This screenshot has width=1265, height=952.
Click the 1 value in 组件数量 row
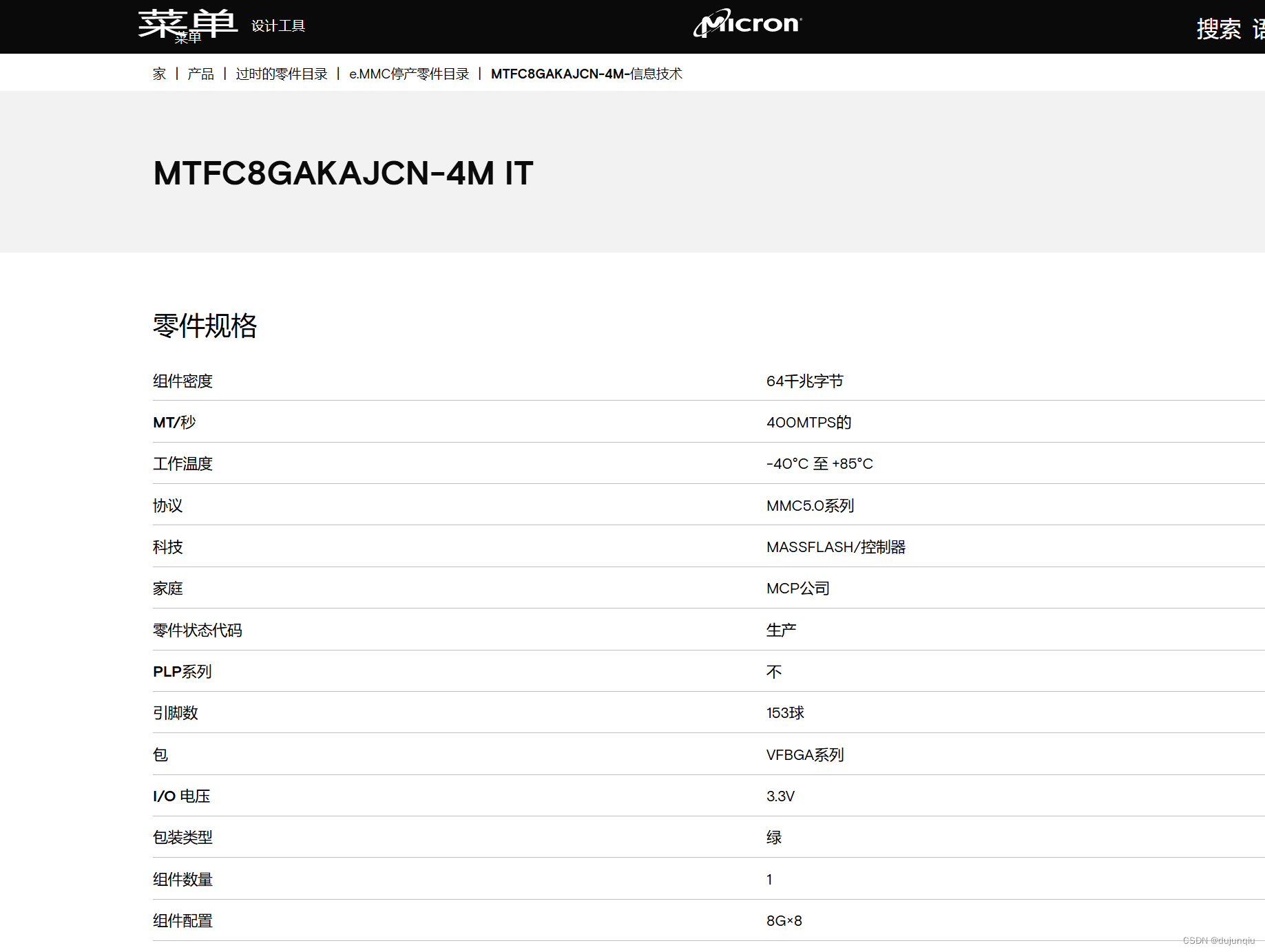tap(769, 879)
